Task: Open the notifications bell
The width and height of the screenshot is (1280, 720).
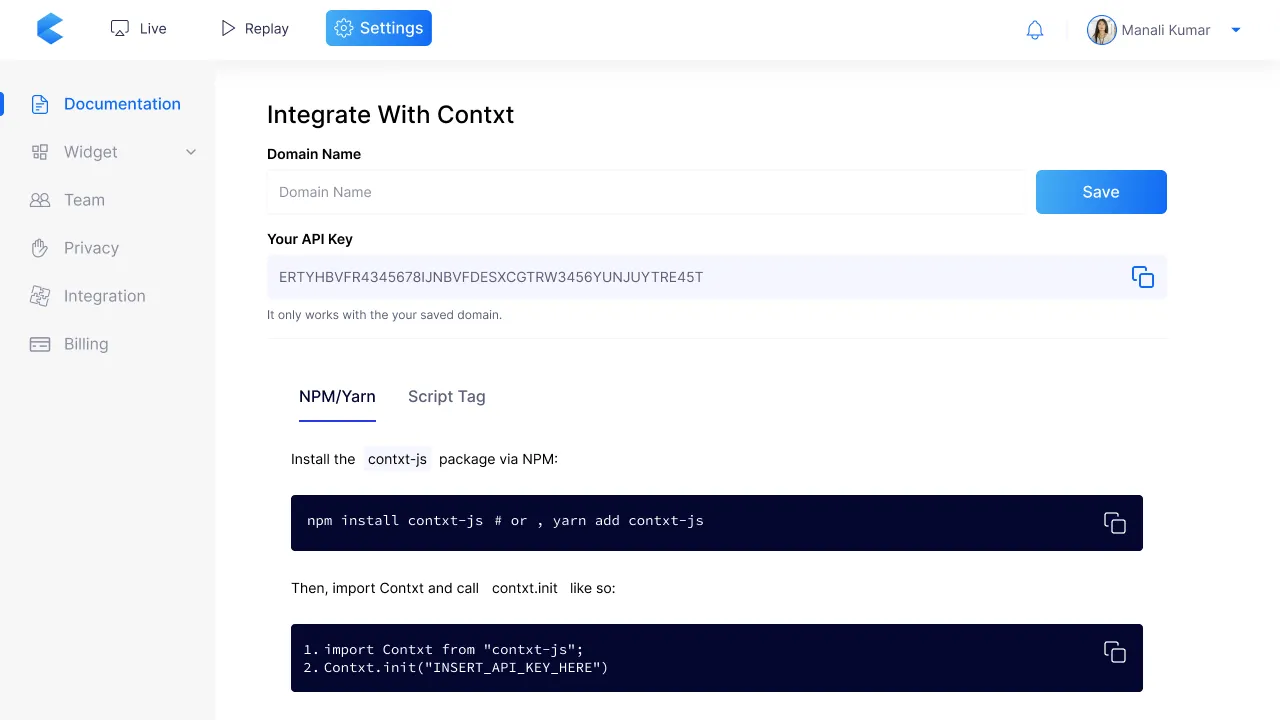Action: coord(1035,30)
